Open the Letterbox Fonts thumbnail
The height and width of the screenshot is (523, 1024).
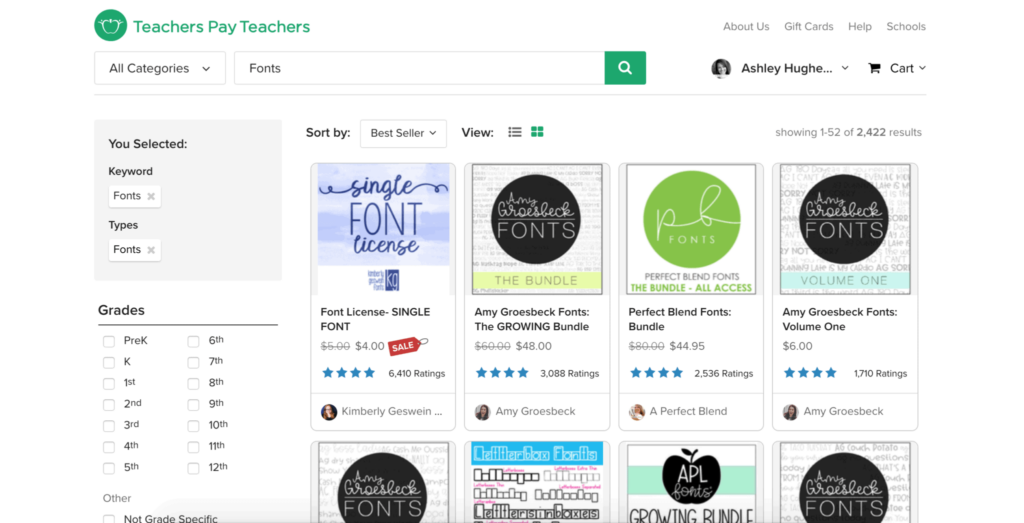(537, 483)
